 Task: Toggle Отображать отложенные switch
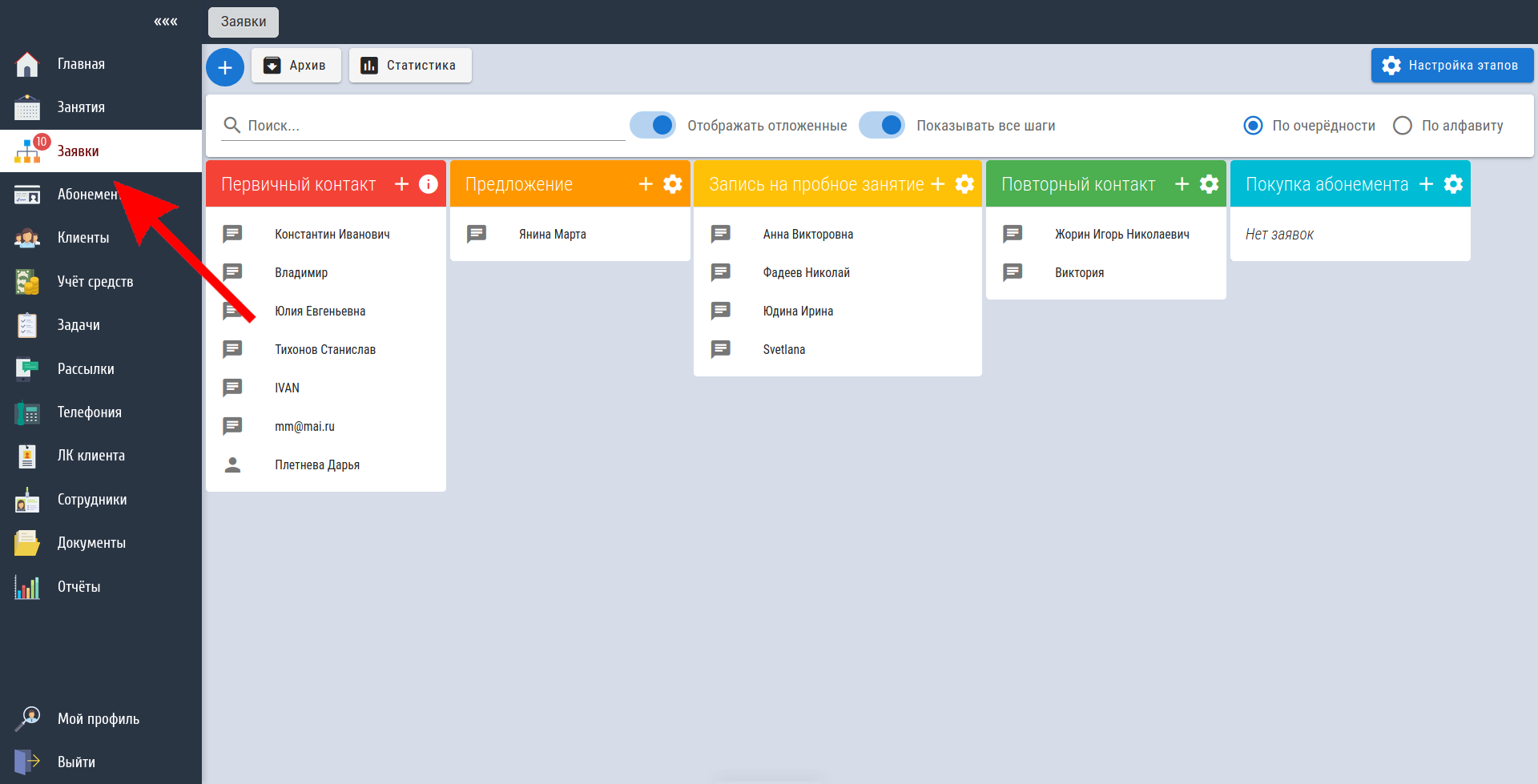(x=653, y=126)
